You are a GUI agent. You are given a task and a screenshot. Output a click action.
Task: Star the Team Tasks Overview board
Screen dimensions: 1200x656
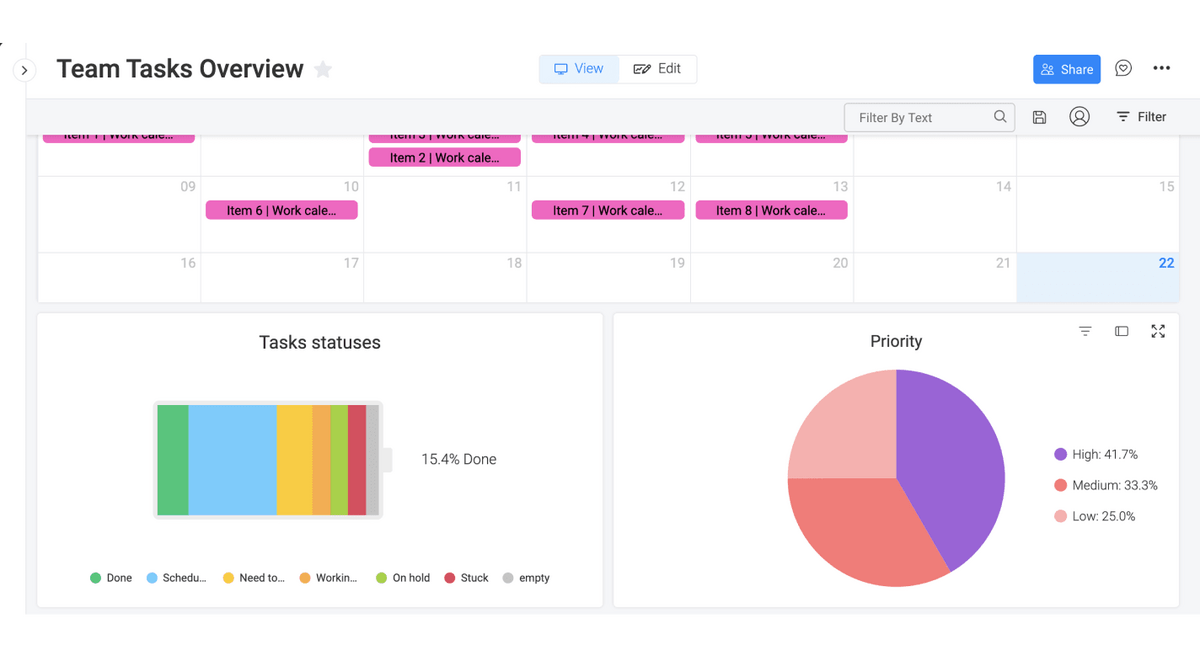click(323, 70)
